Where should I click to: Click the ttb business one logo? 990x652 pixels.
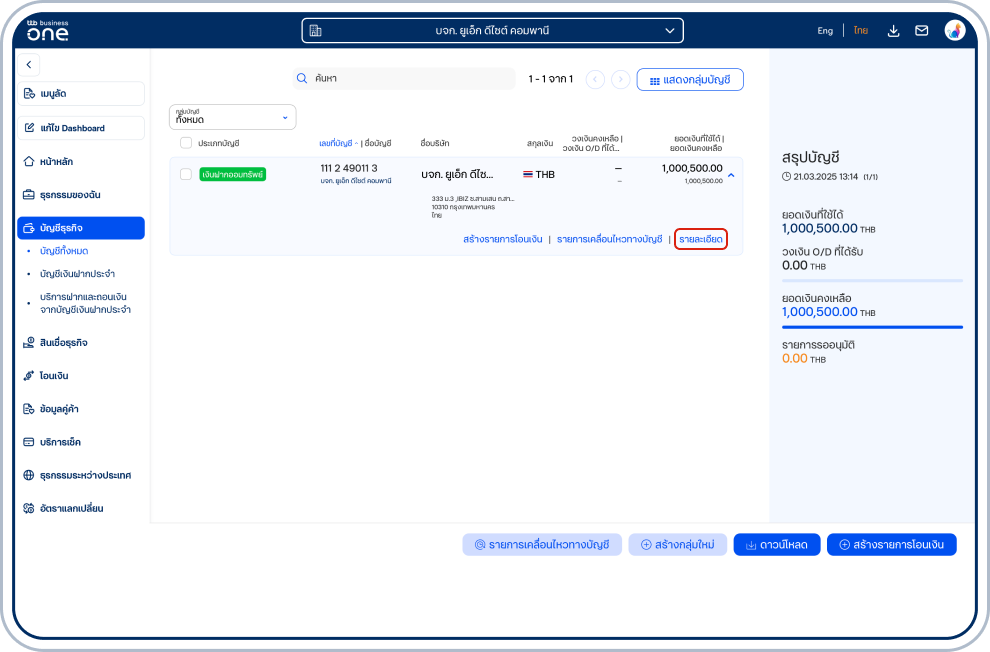(47, 30)
